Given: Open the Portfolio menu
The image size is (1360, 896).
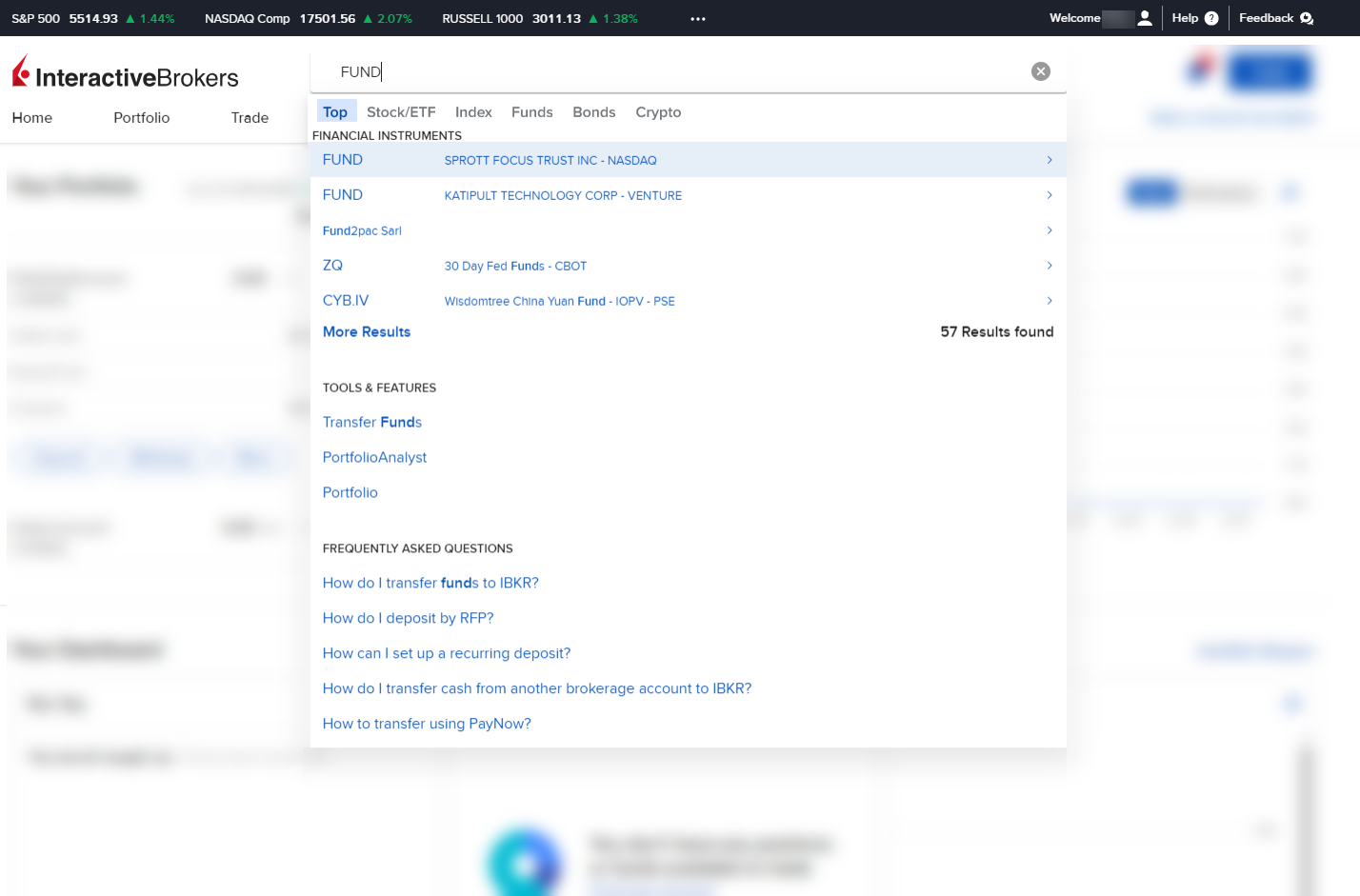Looking at the screenshot, I should pos(141,117).
